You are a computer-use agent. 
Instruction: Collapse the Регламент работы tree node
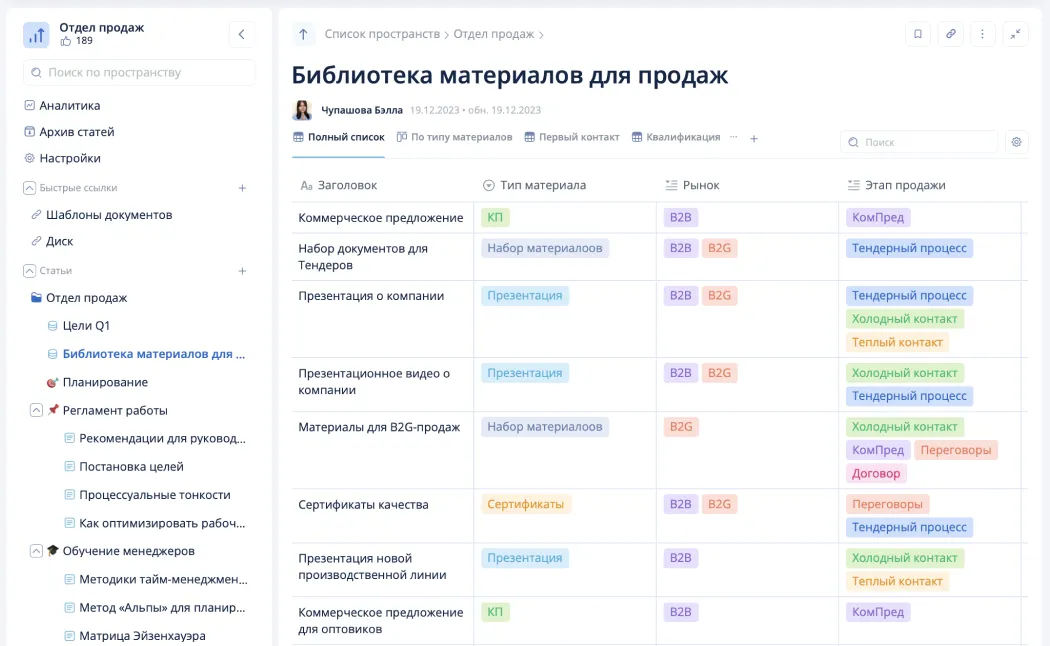(36, 410)
